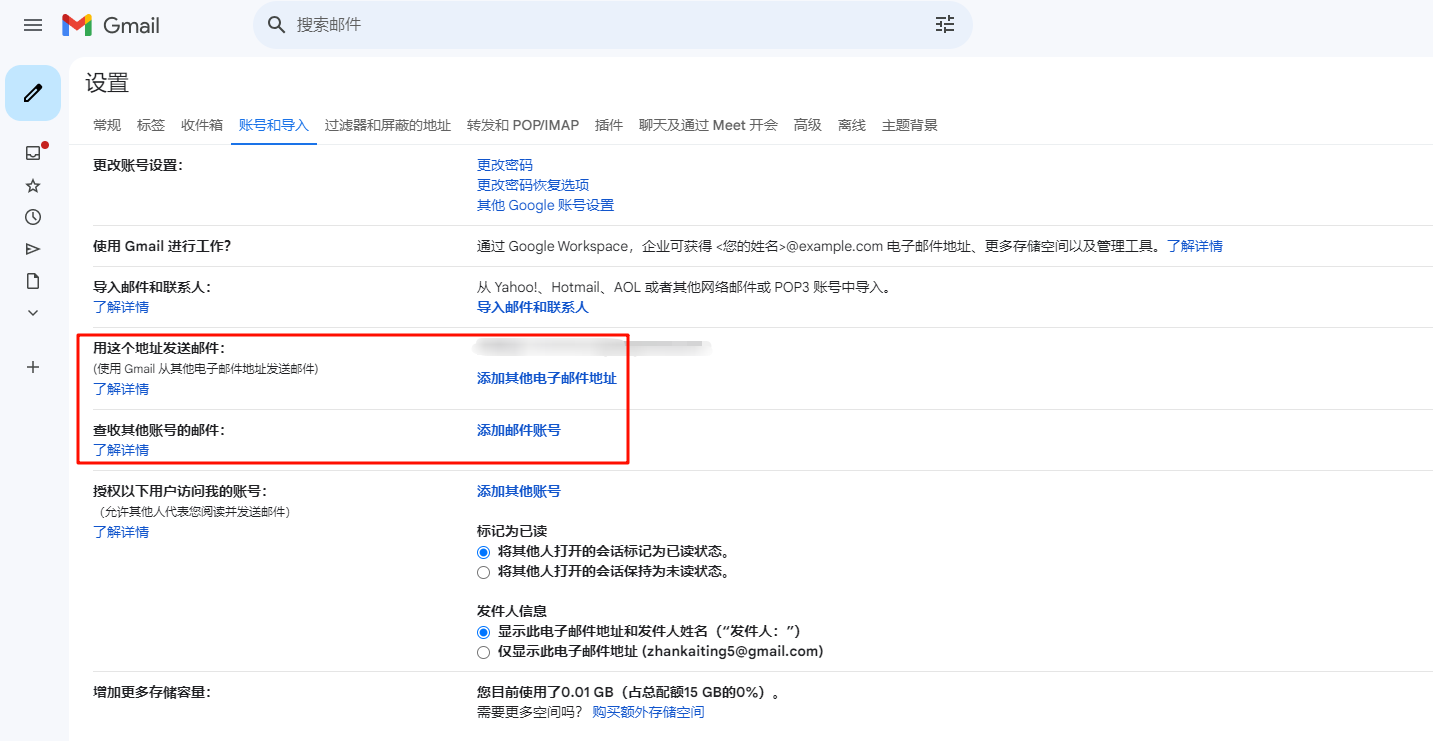1433x741 pixels.
Task: Click the 更改密码 link
Action: coord(505,165)
